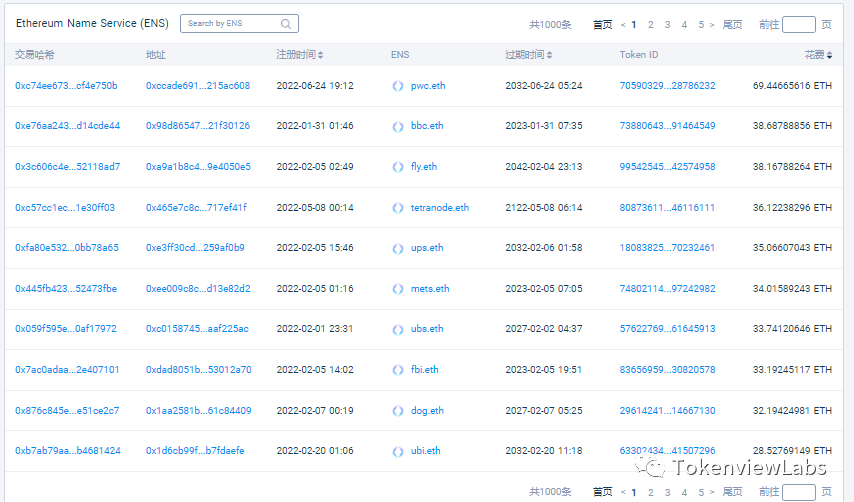This screenshot has width=854, height=502.
Task: Focus the Search by ENS field
Action: [x=239, y=23]
